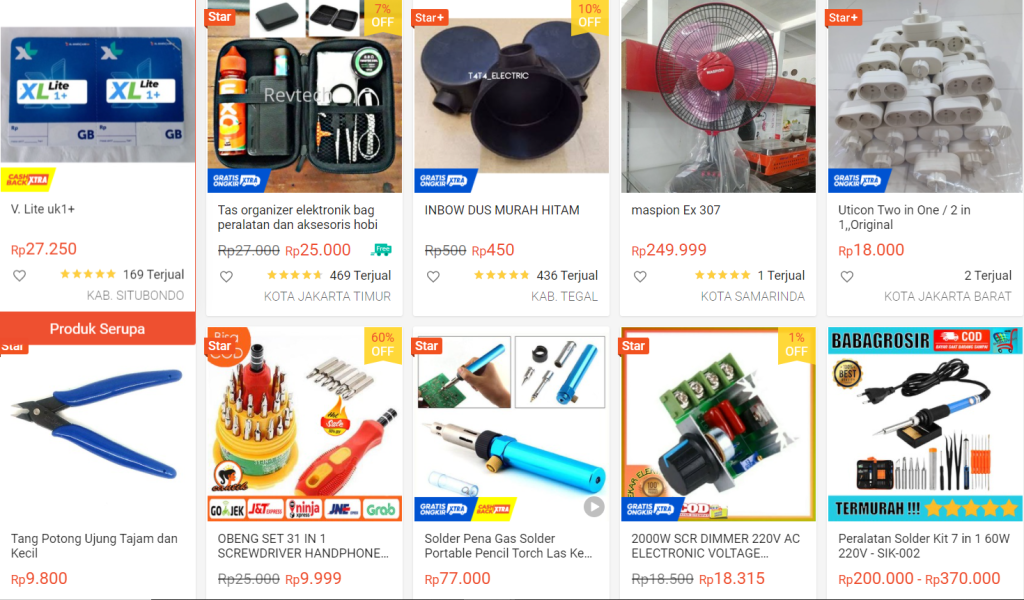This screenshot has height=600, width=1024.
Task: Like the INBOW DUS MURAH HITAM item
Action: [433, 276]
